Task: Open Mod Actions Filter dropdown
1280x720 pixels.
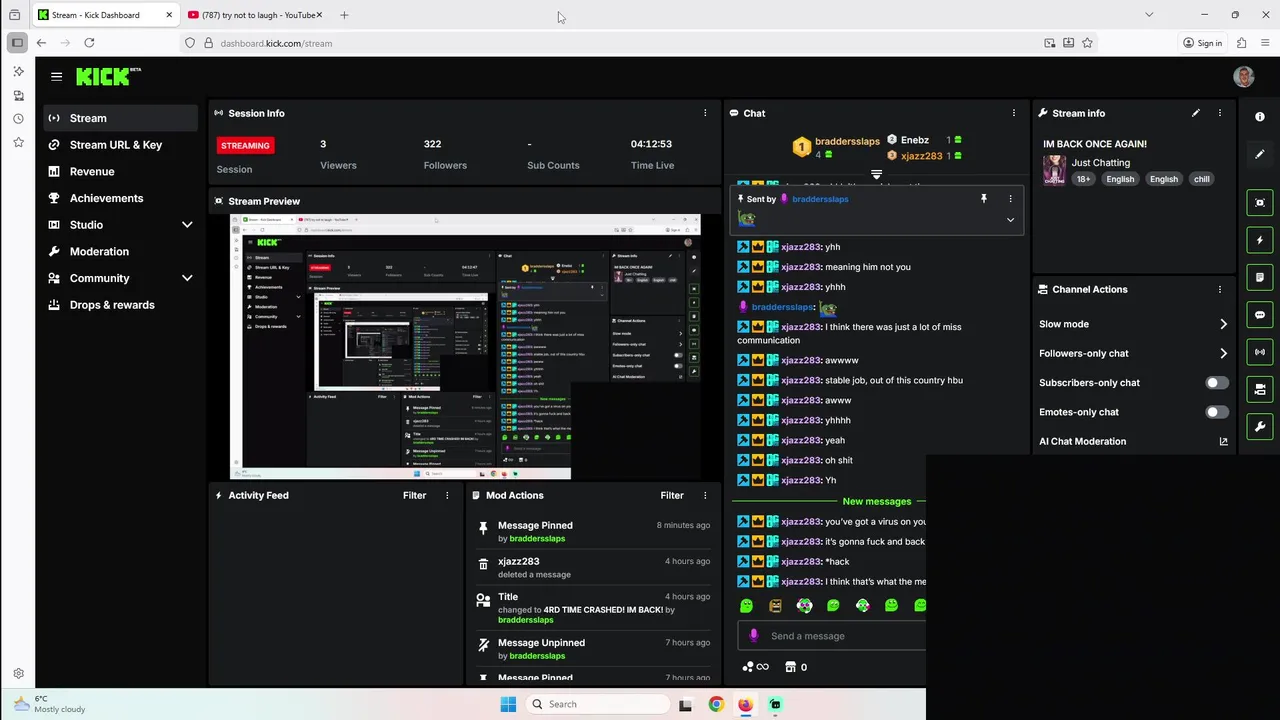Action: pos(672,495)
